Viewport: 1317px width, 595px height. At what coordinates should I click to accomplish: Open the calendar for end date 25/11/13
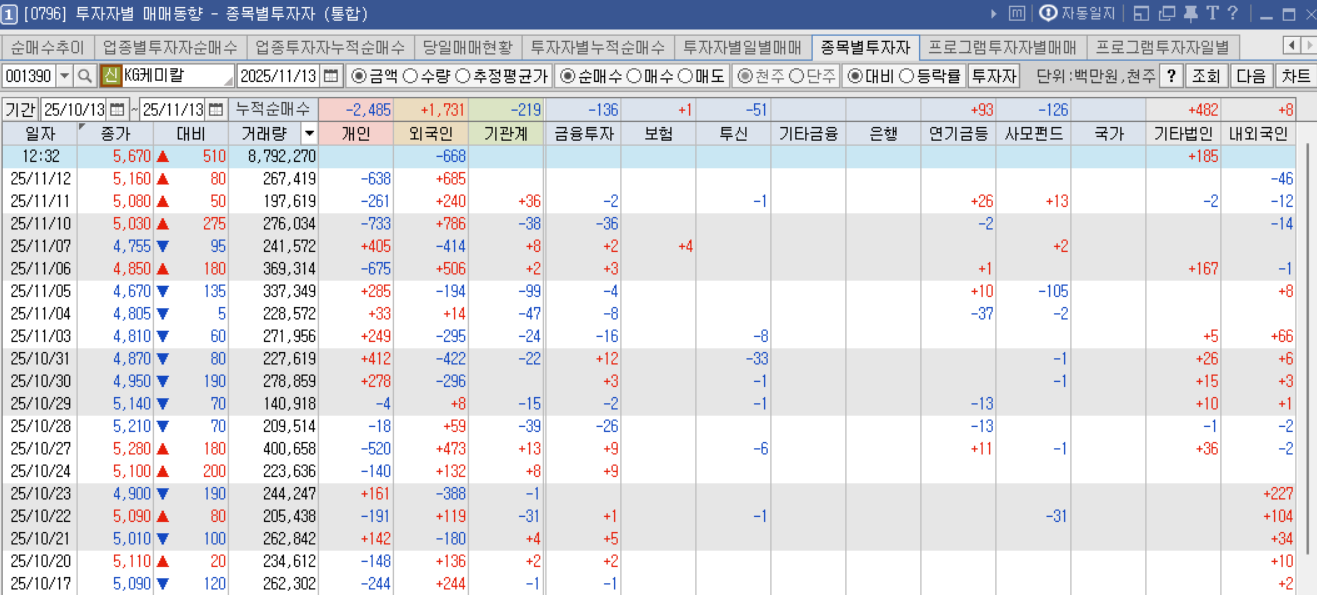tap(216, 110)
